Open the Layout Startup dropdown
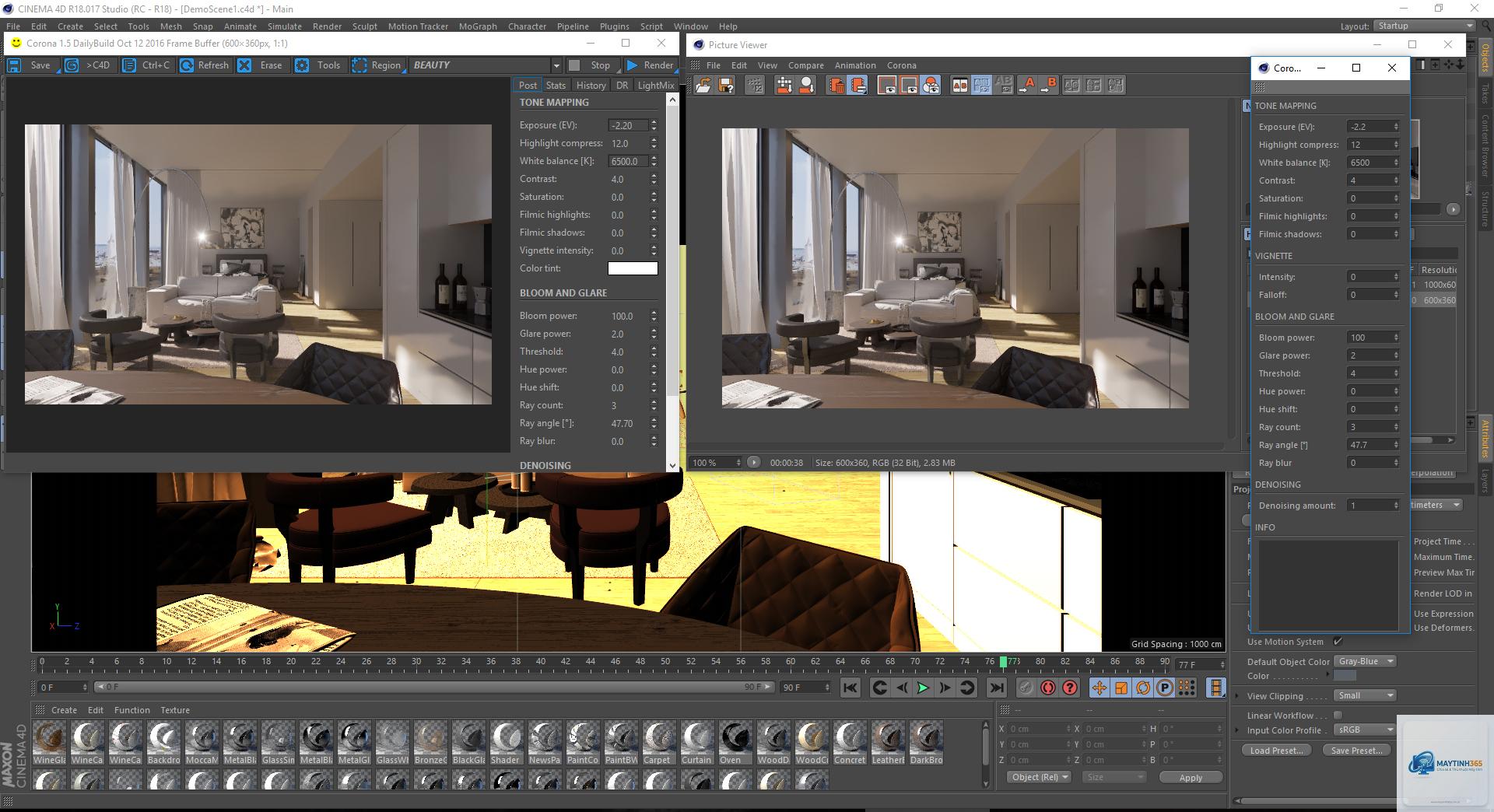 pos(1425,26)
